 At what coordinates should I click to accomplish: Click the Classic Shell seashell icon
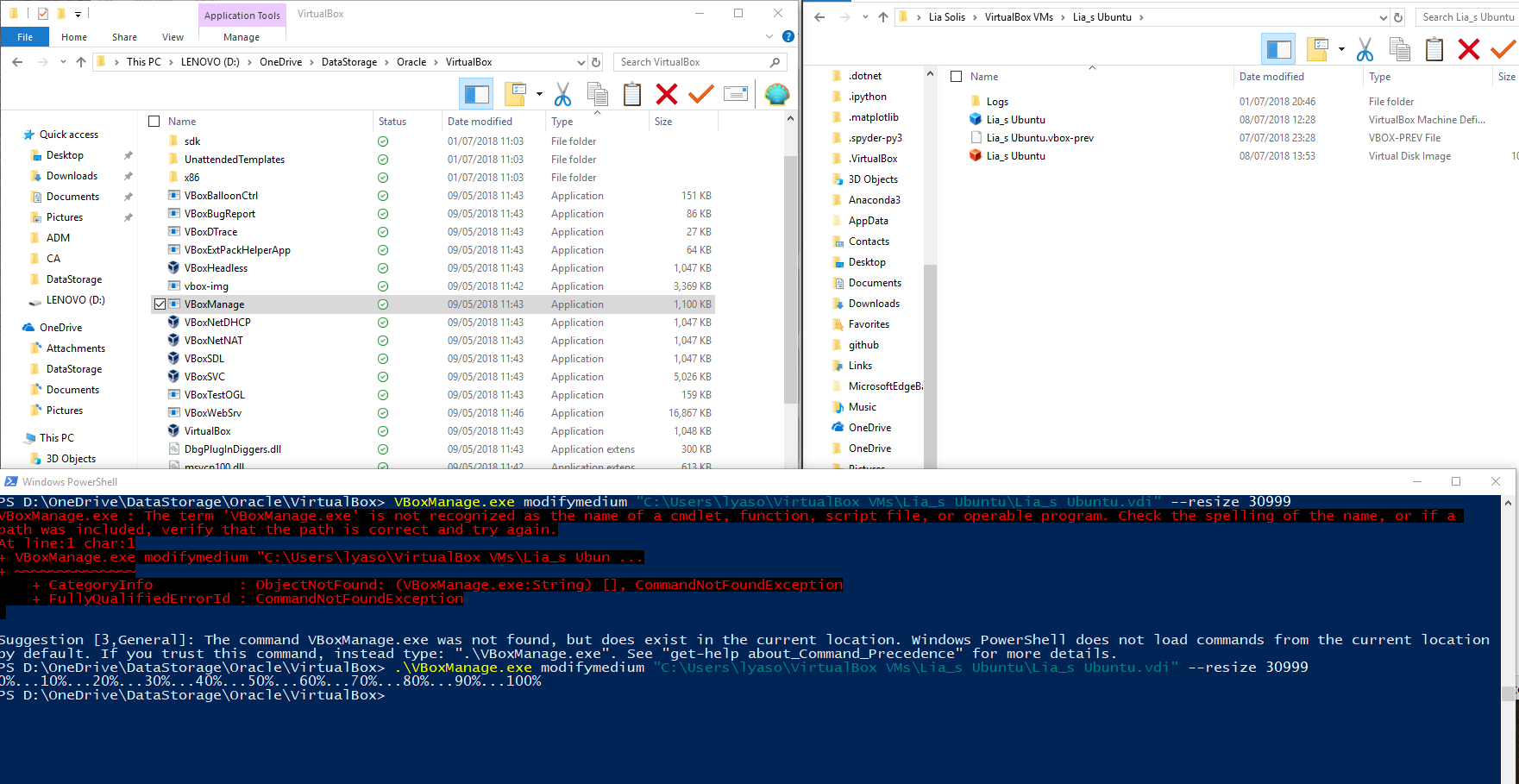tap(777, 94)
